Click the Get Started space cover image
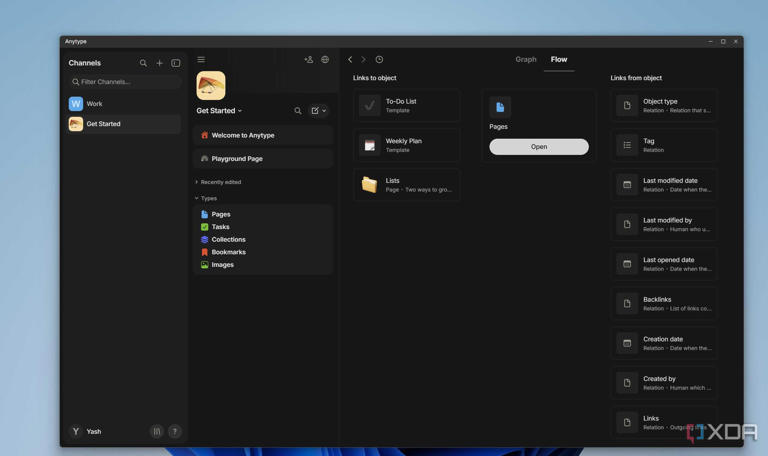This screenshot has height=456, width=768. pyautogui.click(x=211, y=85)
